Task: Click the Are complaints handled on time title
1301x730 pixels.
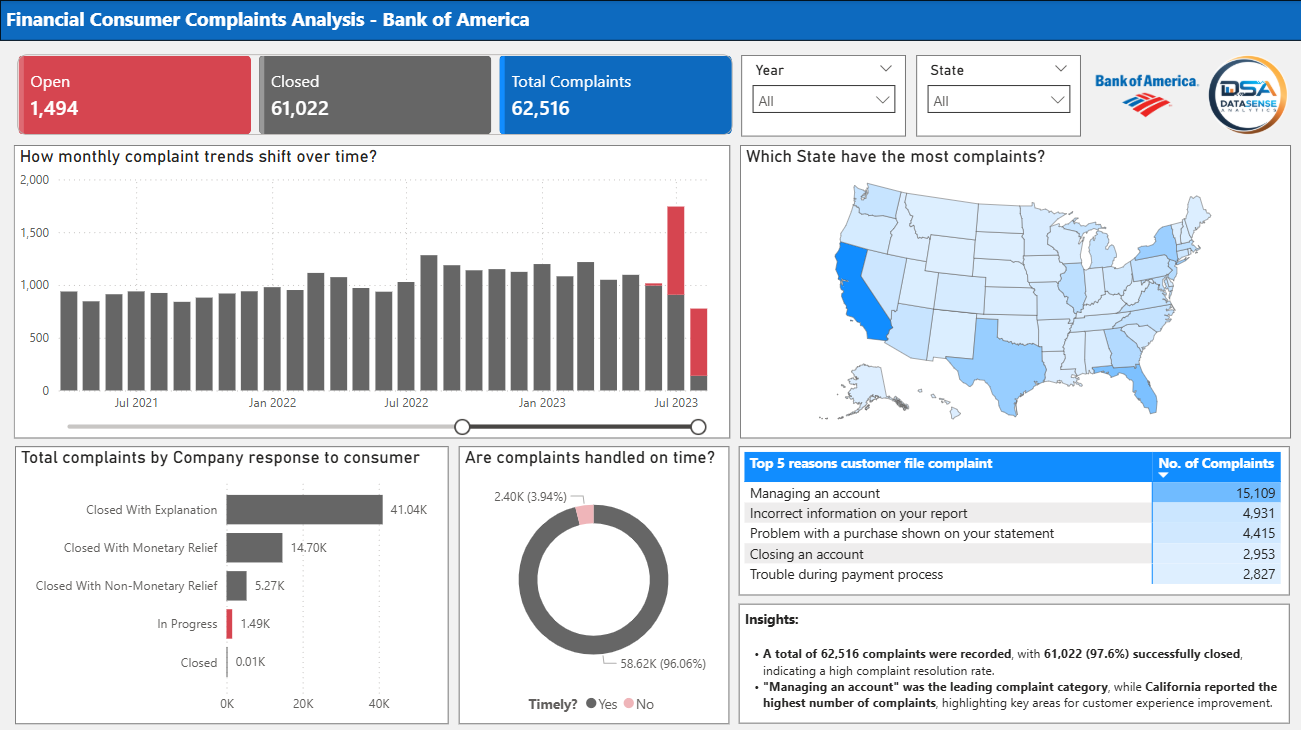Action: click(590, 458)
